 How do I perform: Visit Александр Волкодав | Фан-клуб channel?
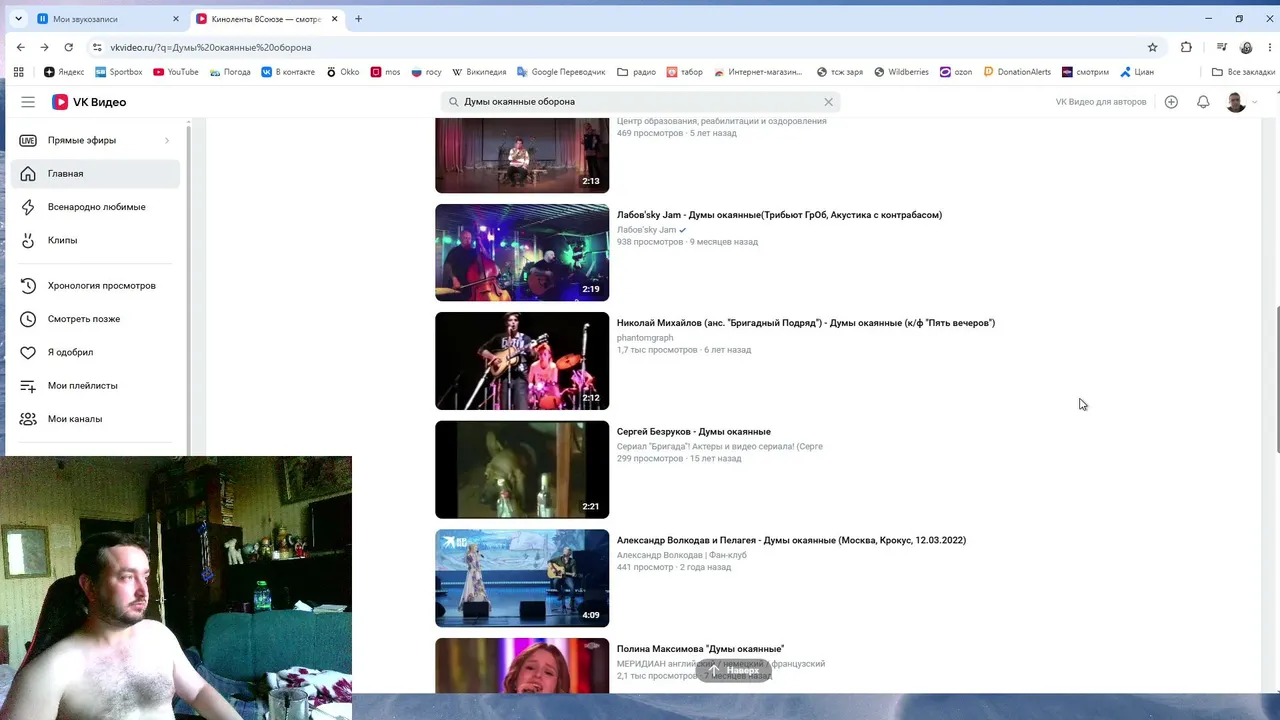(682, 555)
